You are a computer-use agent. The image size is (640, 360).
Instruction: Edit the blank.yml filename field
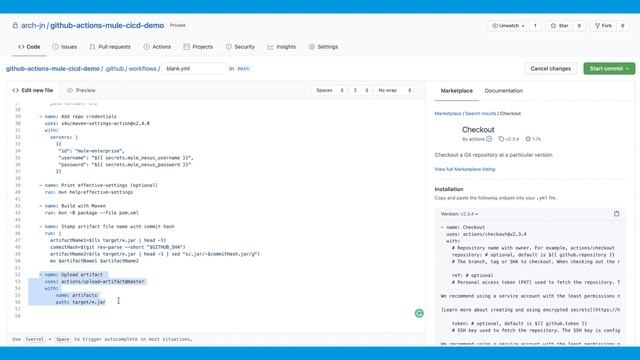click(194, 69)
